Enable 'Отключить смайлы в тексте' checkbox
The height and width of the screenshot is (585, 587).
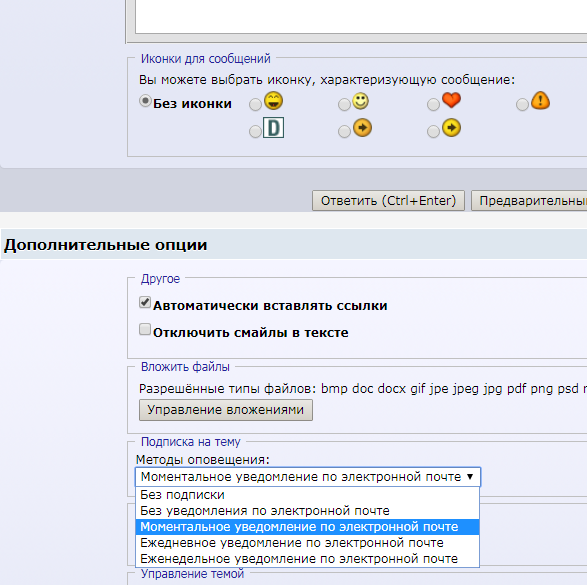[145, 329]
